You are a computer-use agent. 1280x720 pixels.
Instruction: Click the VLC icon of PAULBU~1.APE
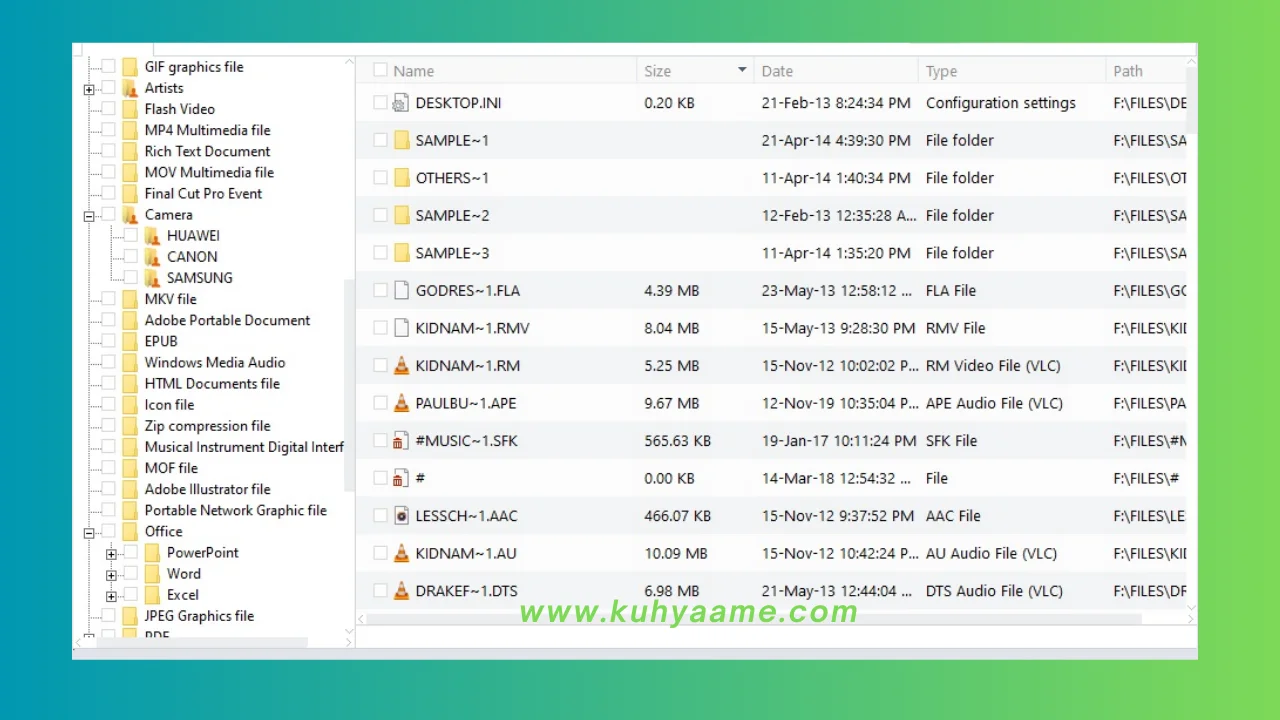tap(401, 403)
